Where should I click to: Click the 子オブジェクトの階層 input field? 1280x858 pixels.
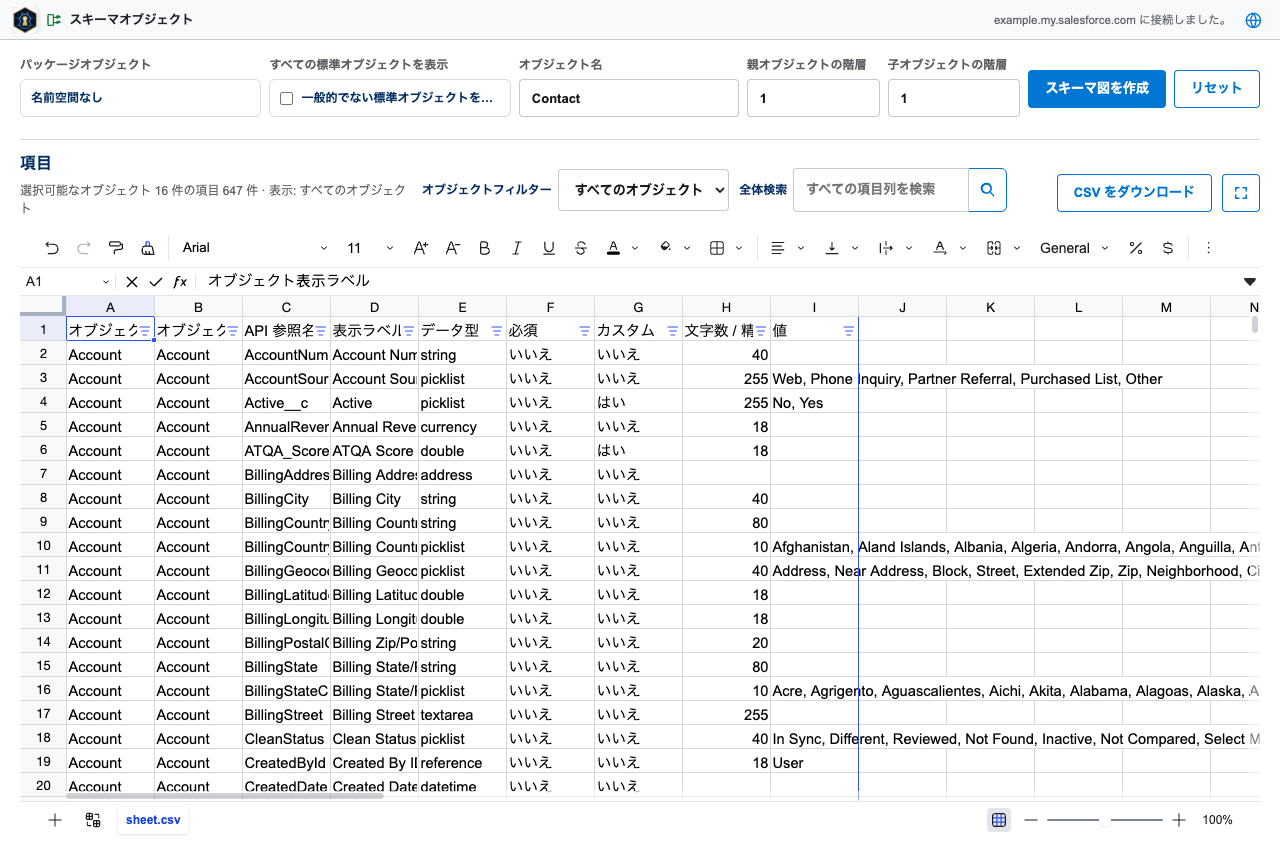[x=954, y=98]
